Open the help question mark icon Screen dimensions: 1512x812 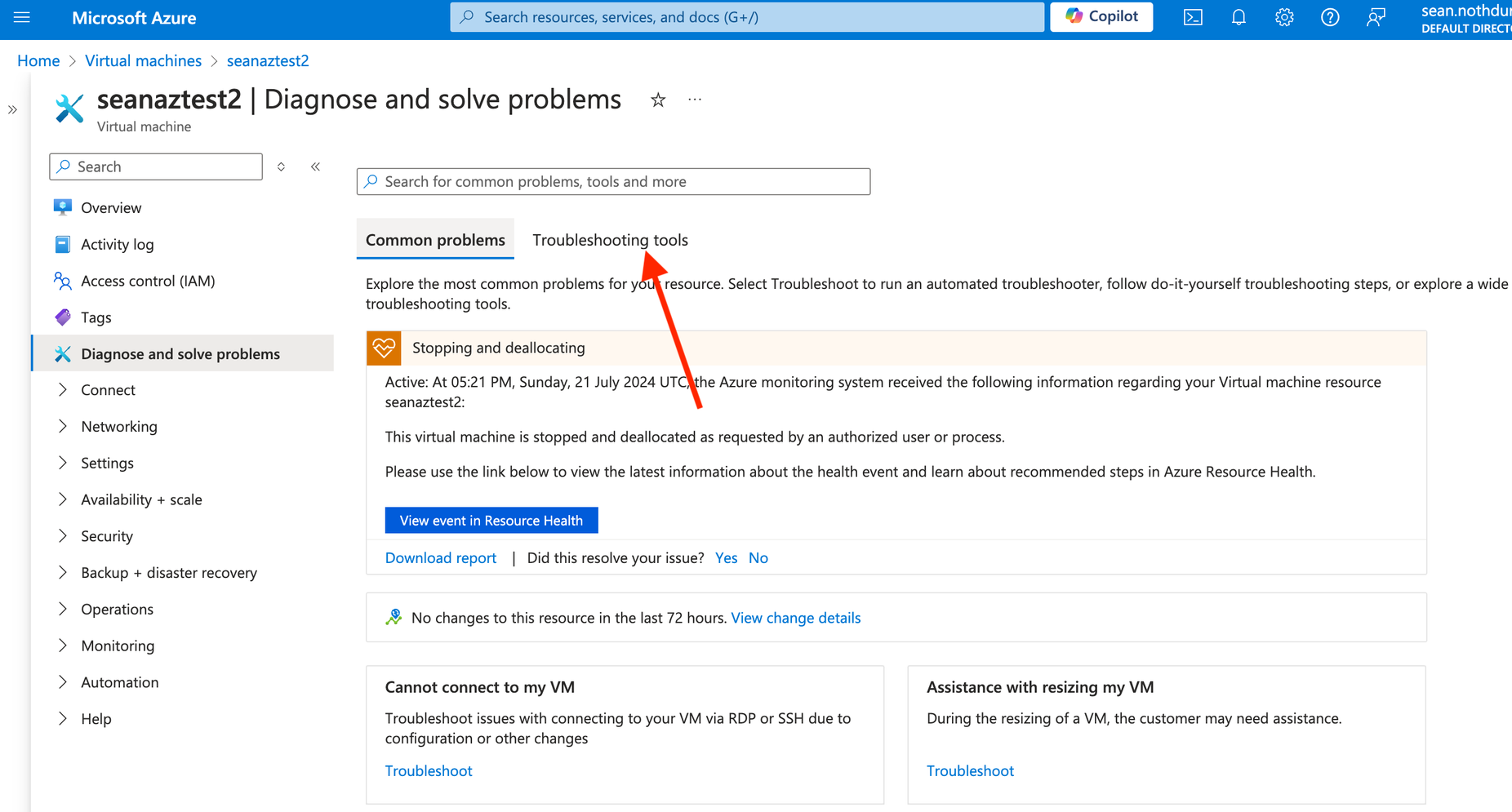tap(1330, 17)
